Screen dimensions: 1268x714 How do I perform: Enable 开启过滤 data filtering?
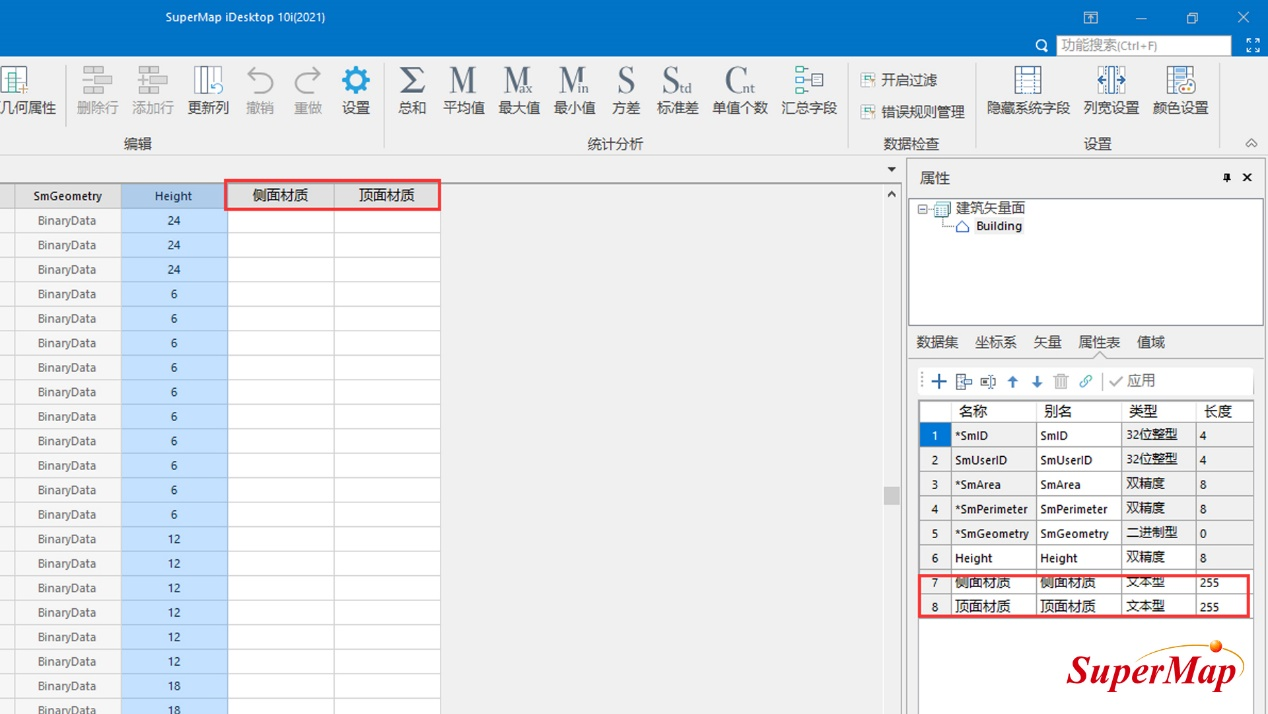click(899, 80)
